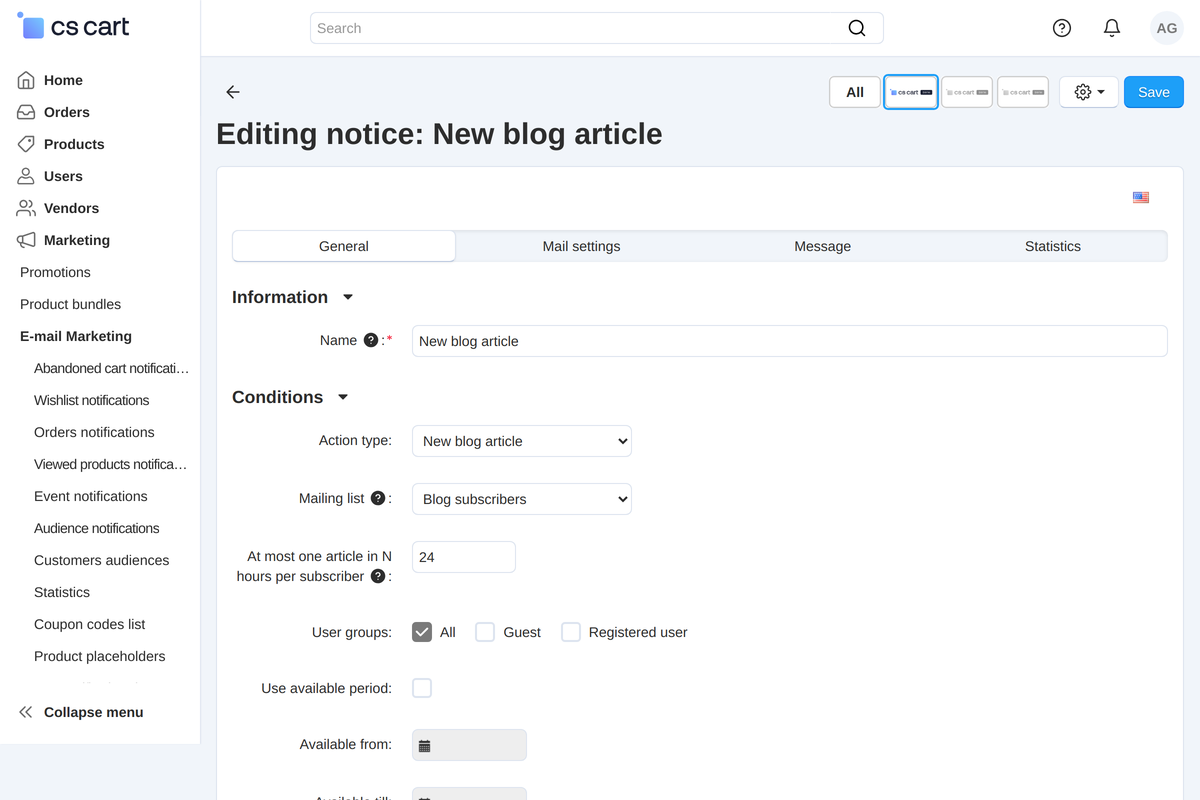1200x800 pixels.
Task: Open the Mailing list dropdown
Action: pyautogui.click(x=522, y=499)
